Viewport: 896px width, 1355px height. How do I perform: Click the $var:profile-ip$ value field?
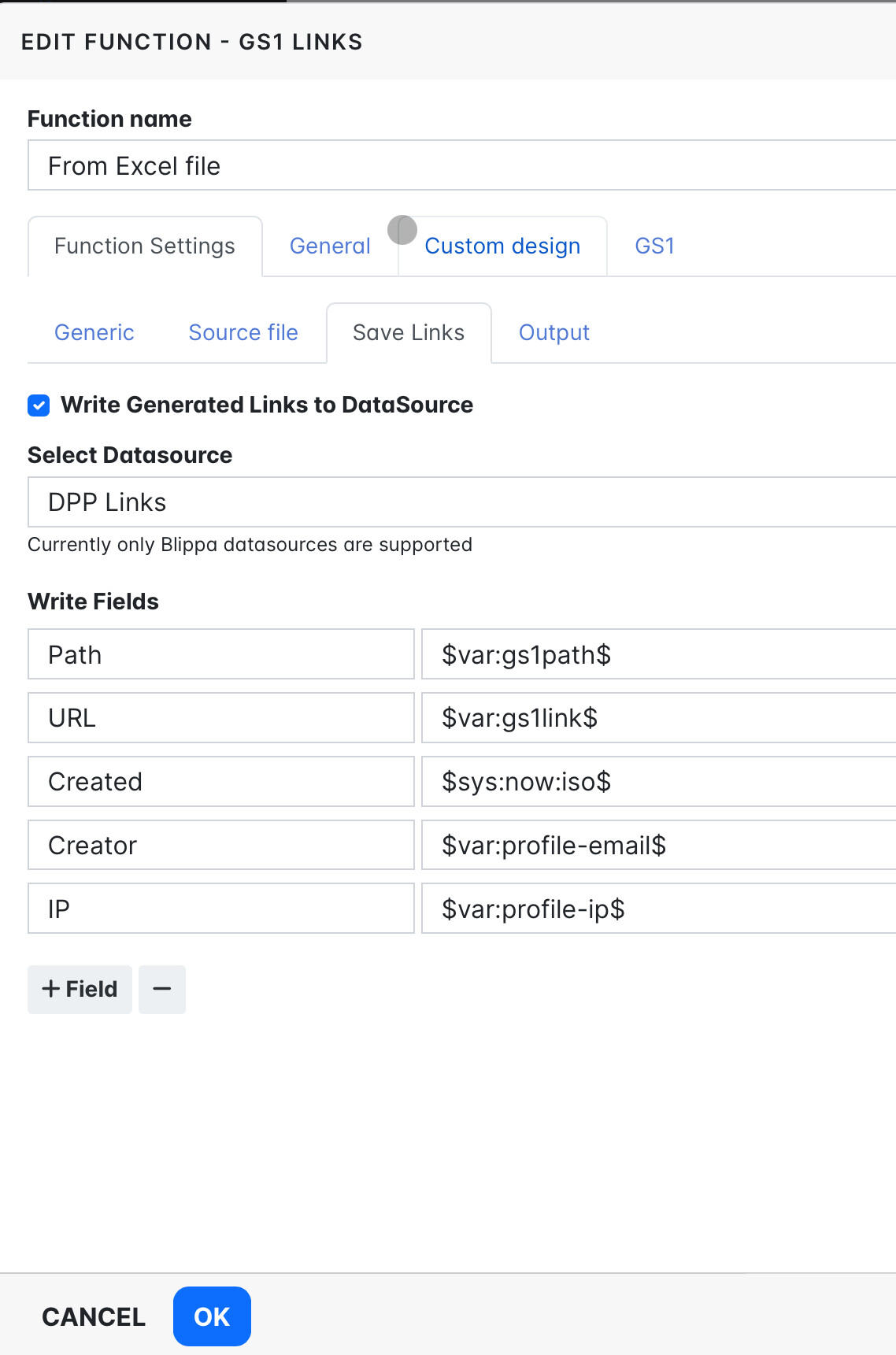tap(658, 909)
